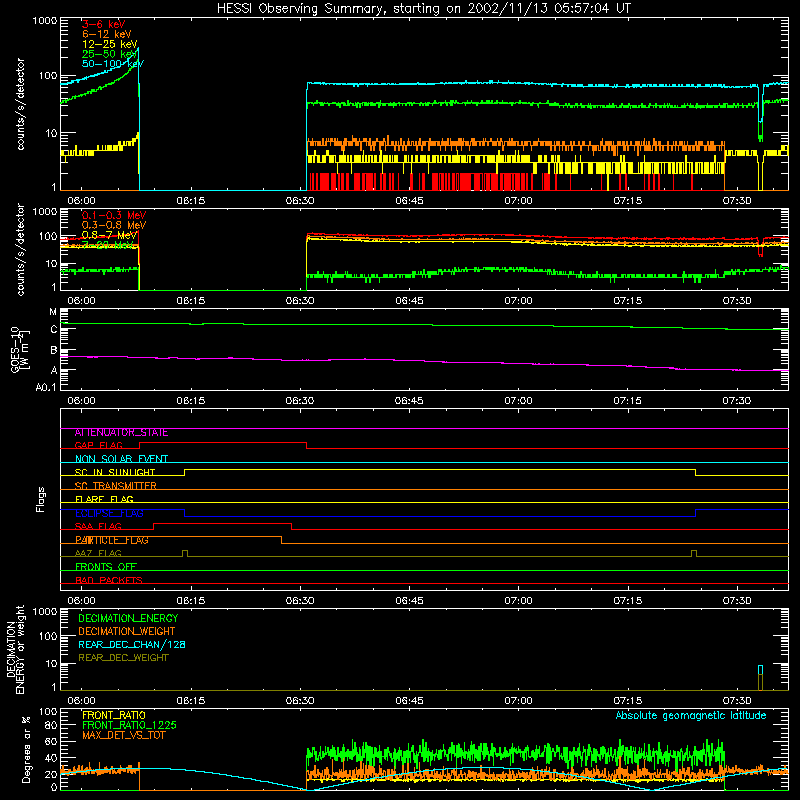Click the SAA_FLAG rising step edge
This screenshot has height=800, width=800.
coord(154,527)
